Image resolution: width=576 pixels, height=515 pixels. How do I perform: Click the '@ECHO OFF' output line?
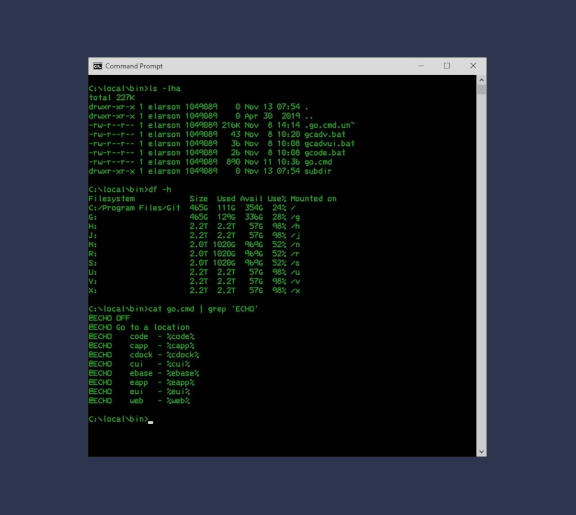(x=109, y=318)
